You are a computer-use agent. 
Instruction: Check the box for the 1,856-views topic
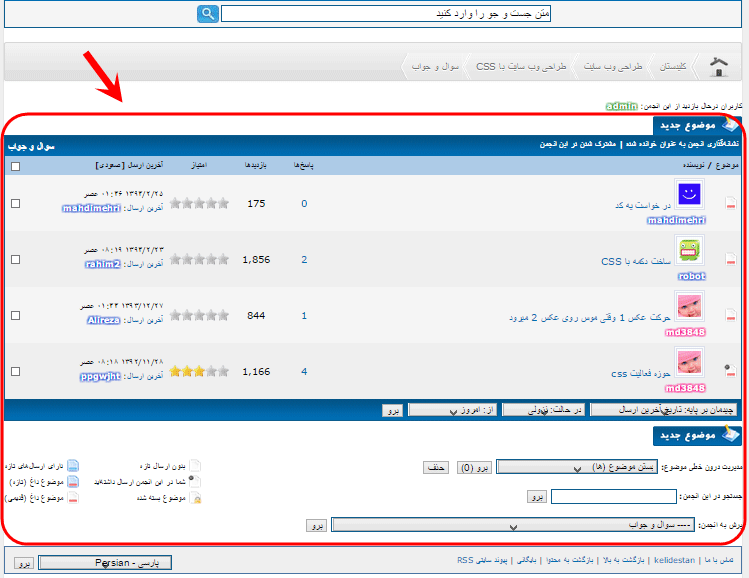(x=15, y=259)
